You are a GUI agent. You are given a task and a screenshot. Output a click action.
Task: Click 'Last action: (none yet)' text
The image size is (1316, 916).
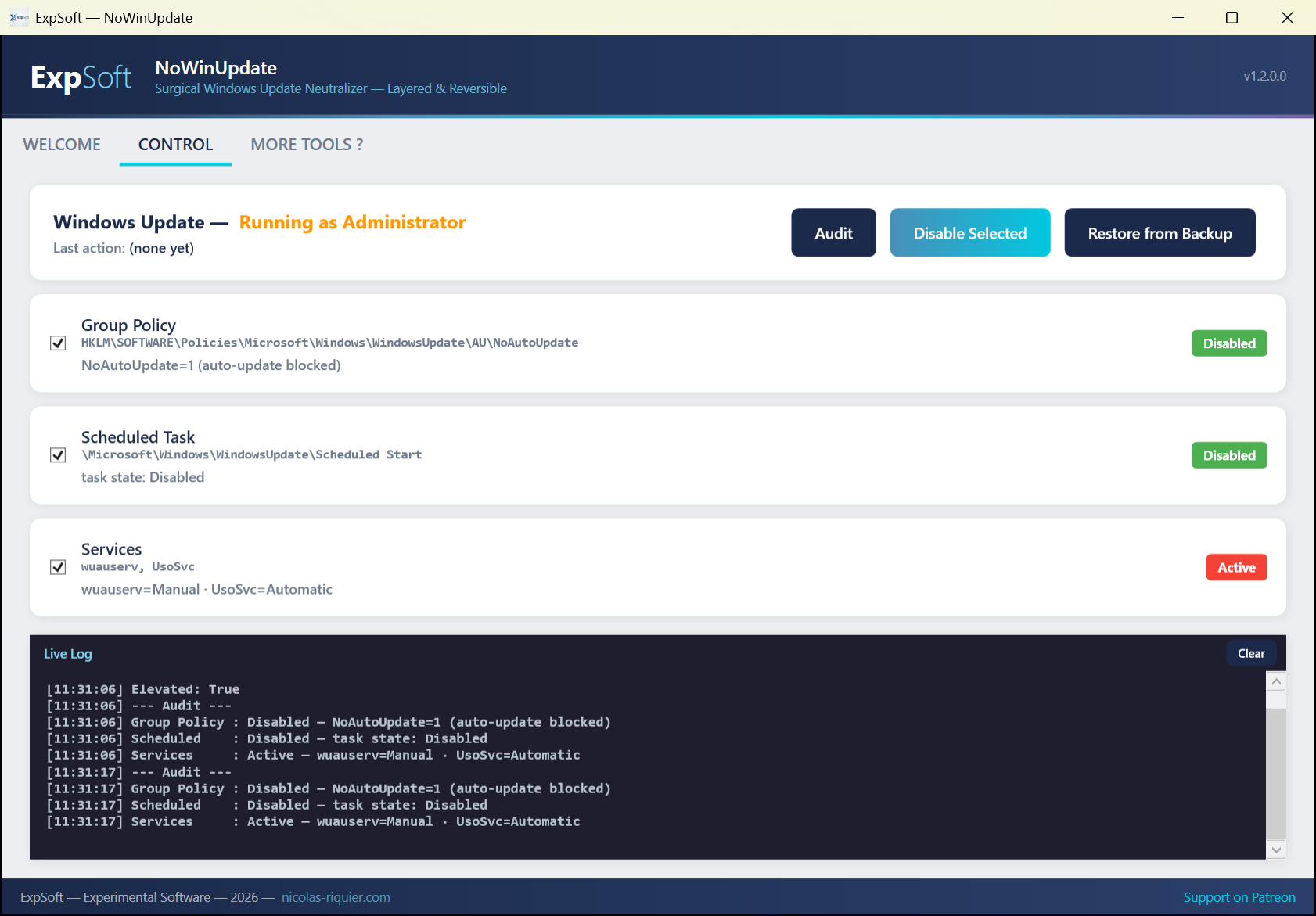[x=124, y=248]
